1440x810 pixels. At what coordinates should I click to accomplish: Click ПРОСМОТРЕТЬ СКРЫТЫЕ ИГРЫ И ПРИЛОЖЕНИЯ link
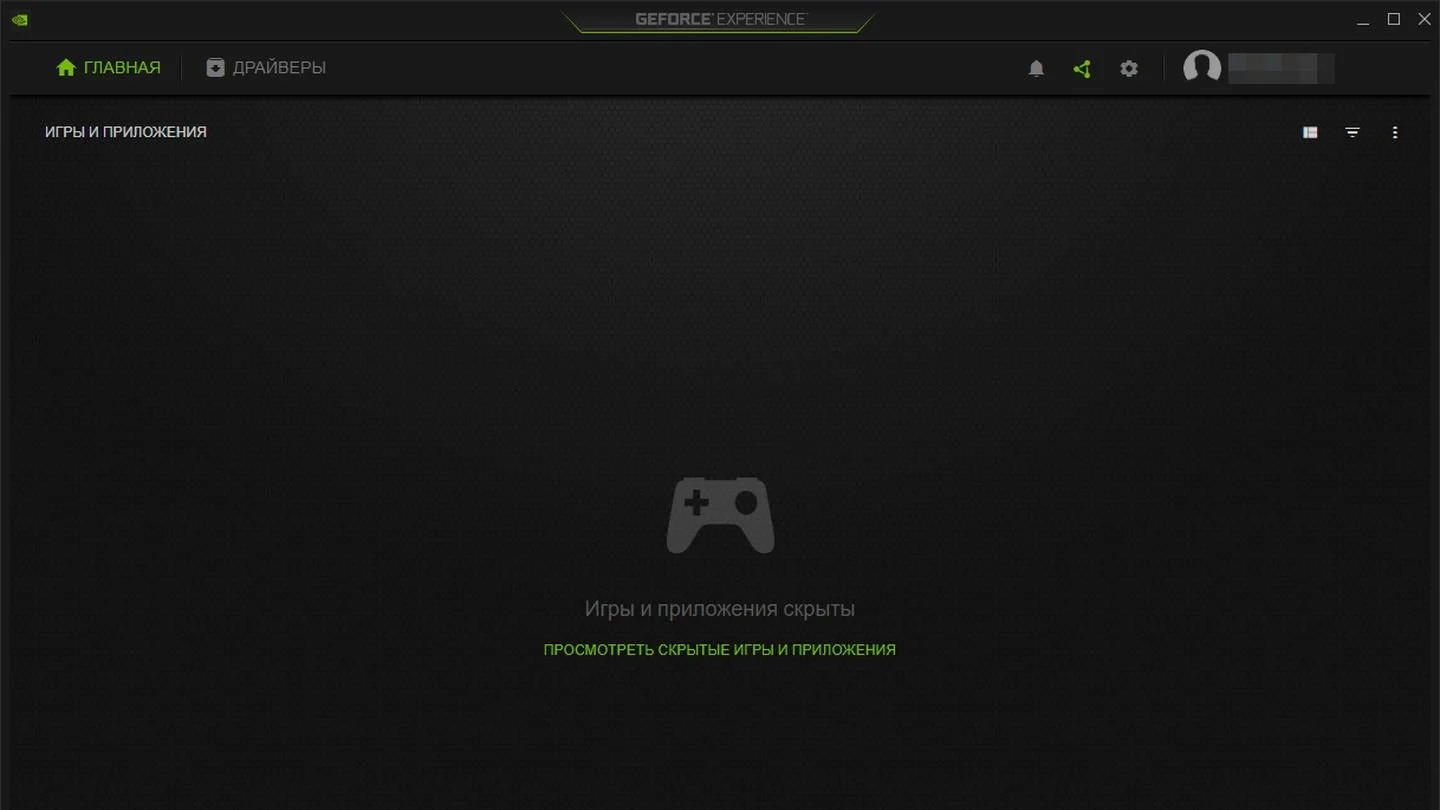coord(719,650)
